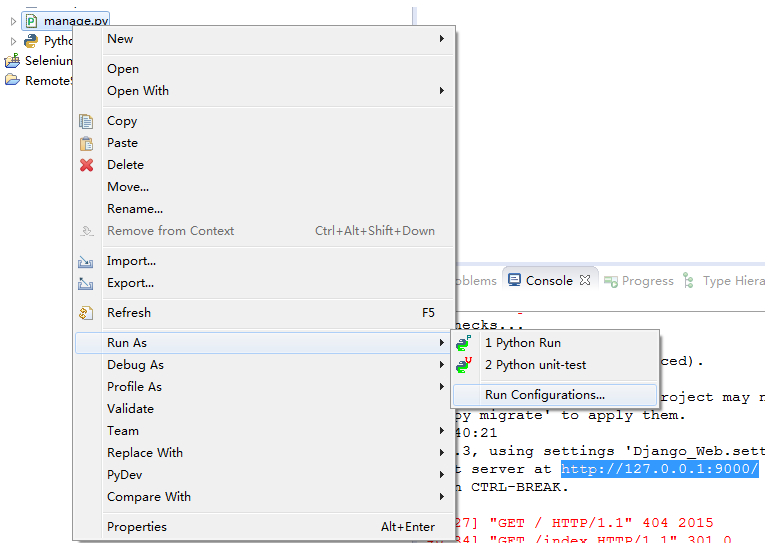Expand the Compare With submenu arrow
The height and width of the screenshot is (555, 771).
tap(442, 497)
